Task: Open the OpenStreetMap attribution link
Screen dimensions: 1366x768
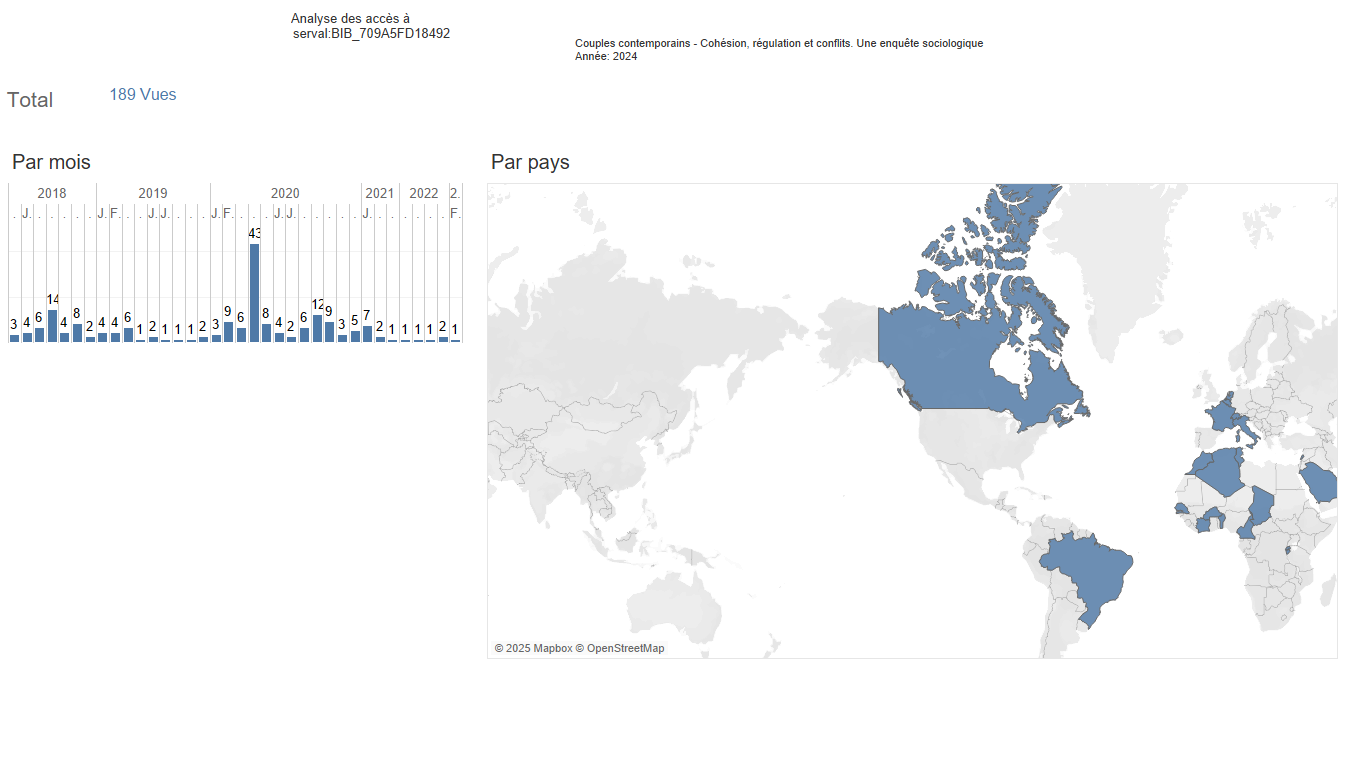Action: (x=620, y=648)
